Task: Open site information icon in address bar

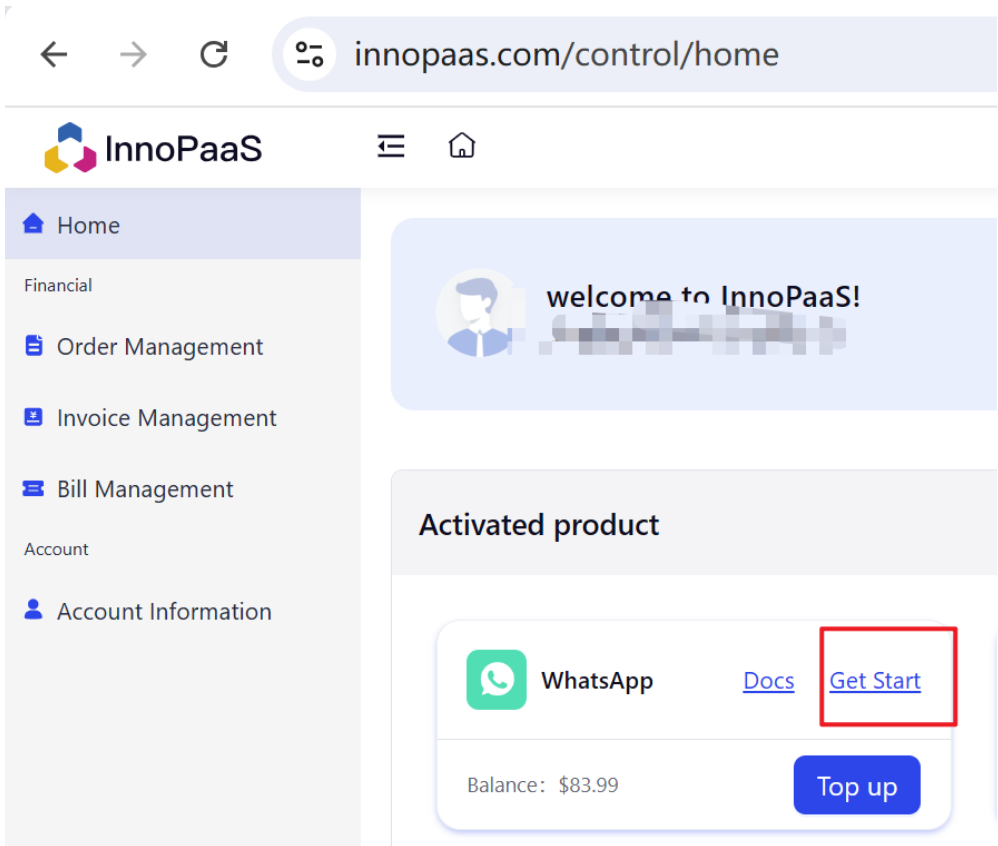Action: tap(309, 55)
